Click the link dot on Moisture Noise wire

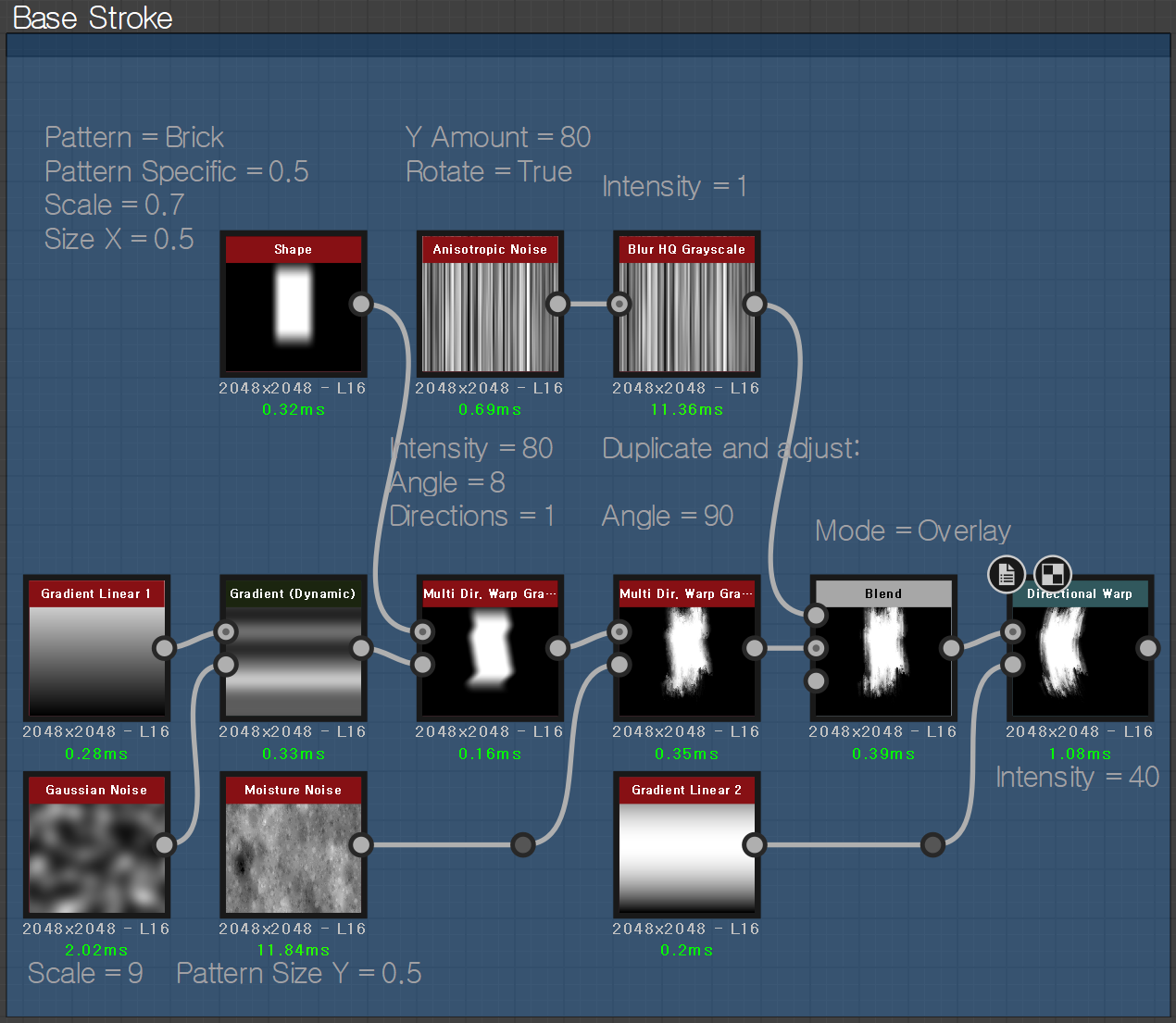click(x=523, y=844)
